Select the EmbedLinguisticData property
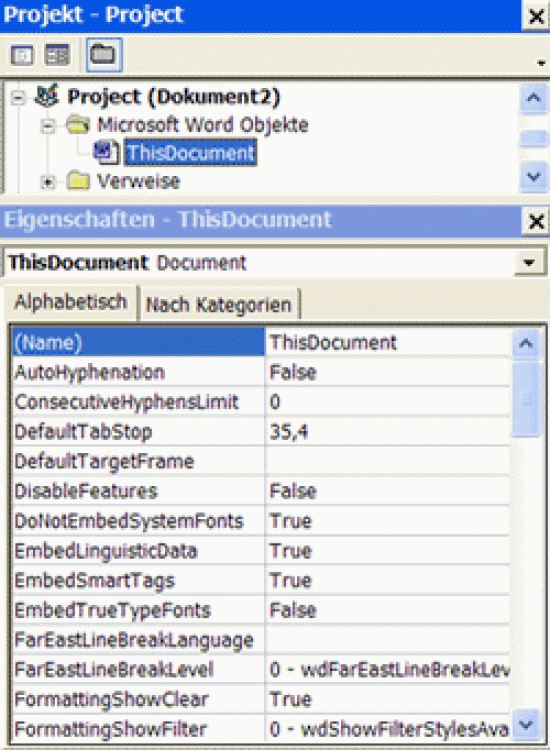550x750 pixels. point(138,551)
